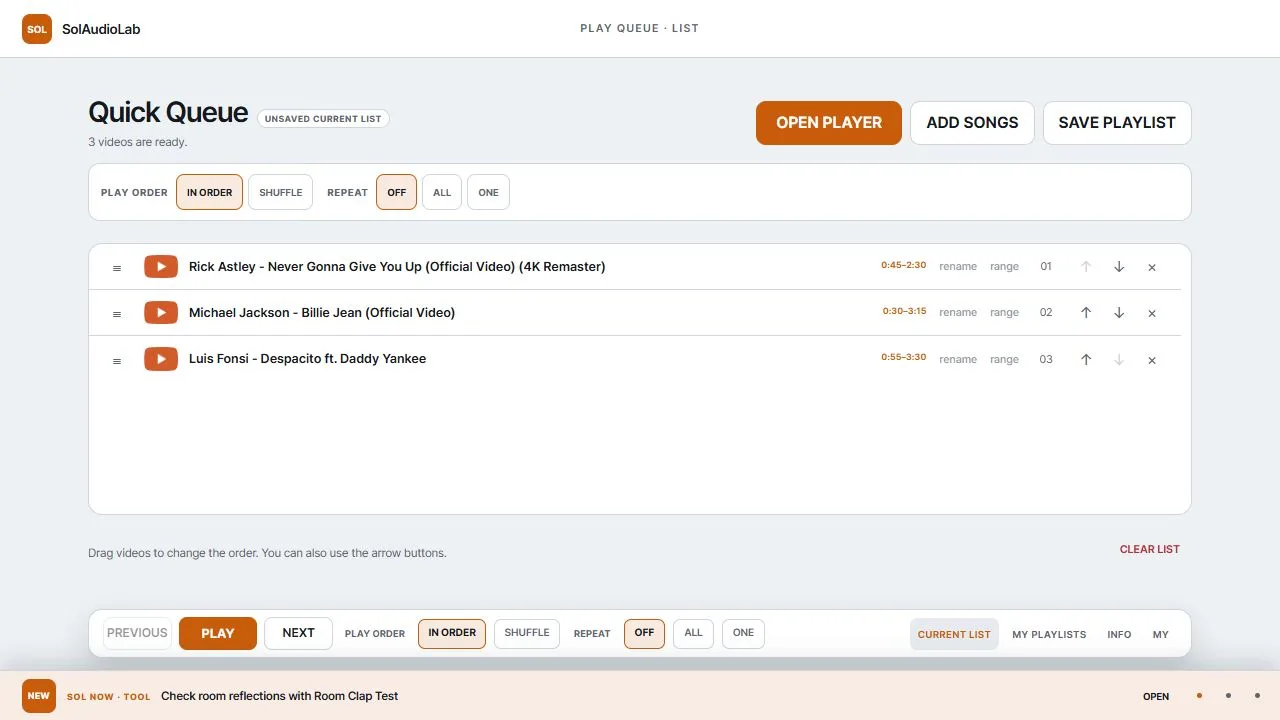The width and height of the screenshot is (1280, 720).
Task: Skip to Next track
Action: 298,633
